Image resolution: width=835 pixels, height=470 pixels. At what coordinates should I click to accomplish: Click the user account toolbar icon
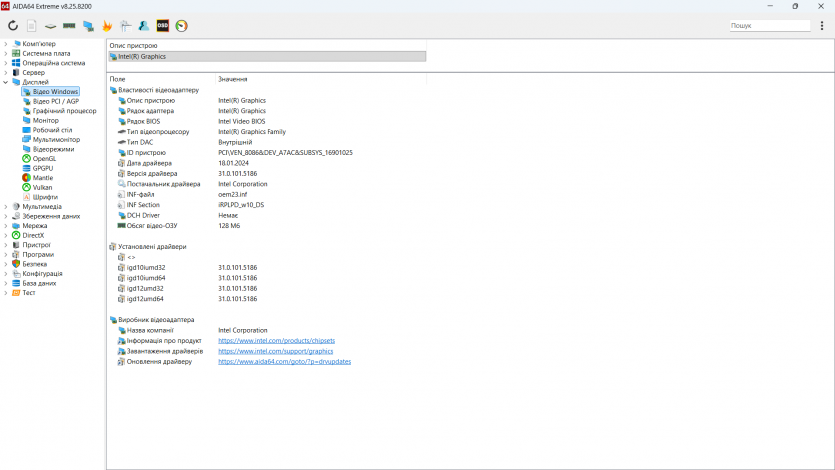click(144, 26)
